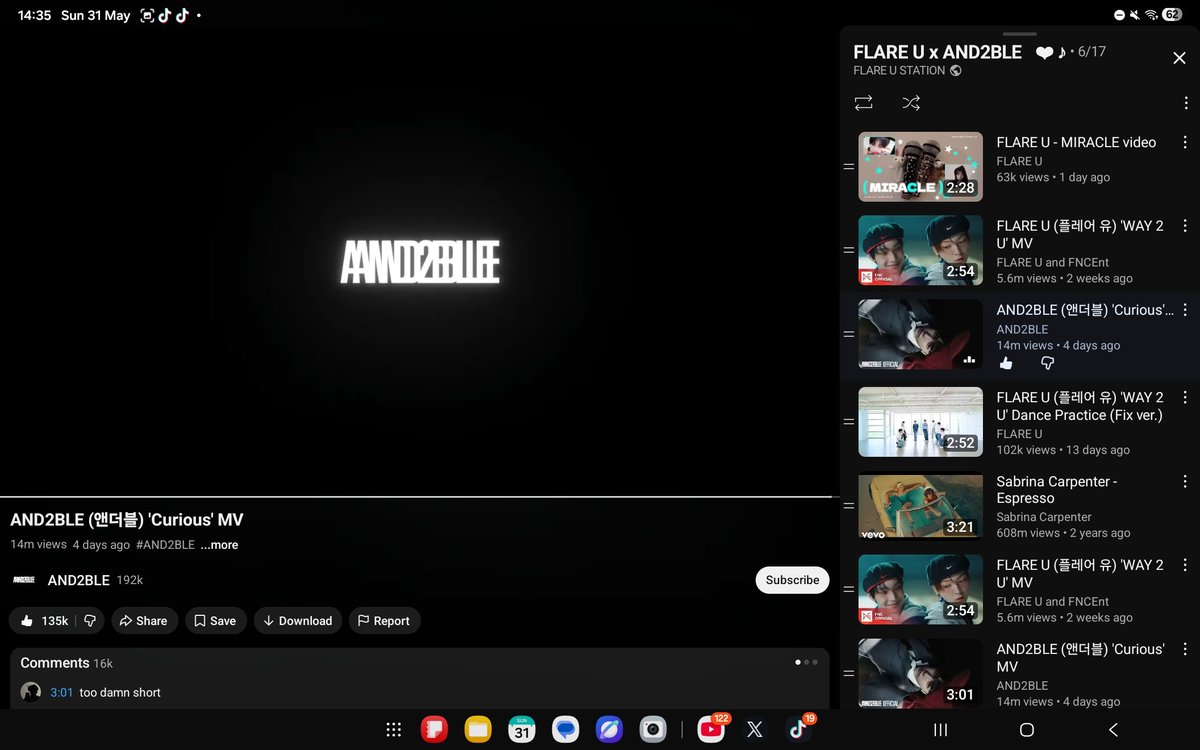Open options for the first 'WAY 2 U' MV item

click(x=1185, y=227)
